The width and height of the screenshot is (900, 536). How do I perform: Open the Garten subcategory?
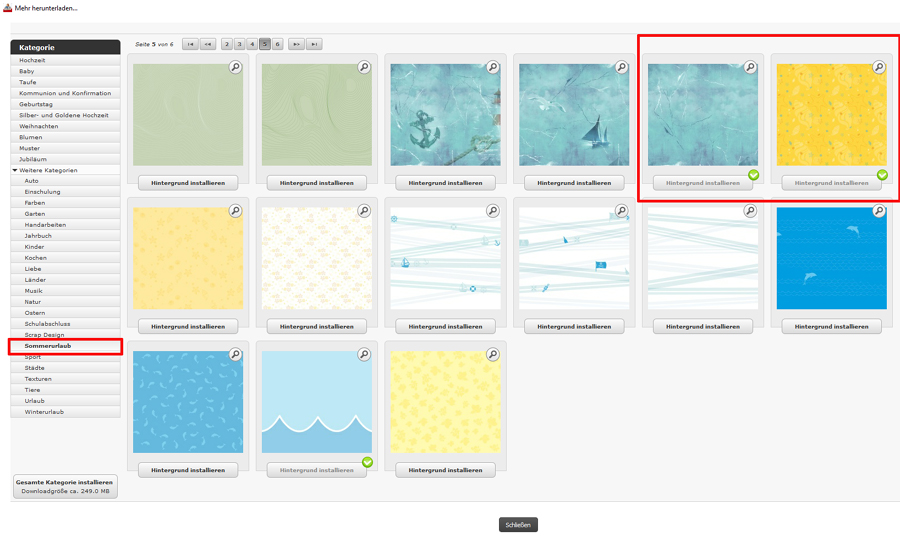point(65,213)
